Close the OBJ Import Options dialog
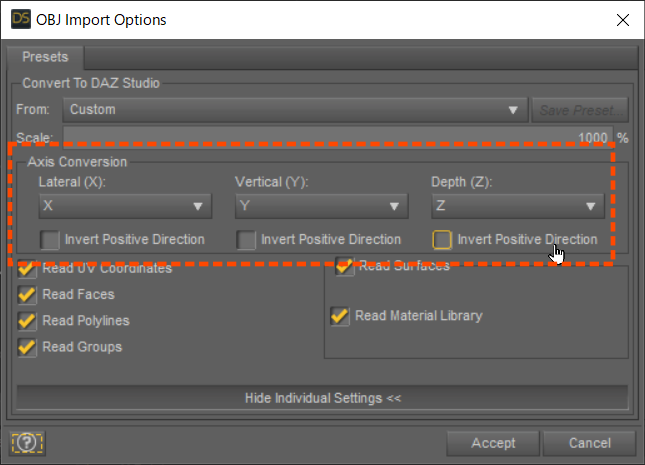The image size is (645, 465). (x=623, y=20)
